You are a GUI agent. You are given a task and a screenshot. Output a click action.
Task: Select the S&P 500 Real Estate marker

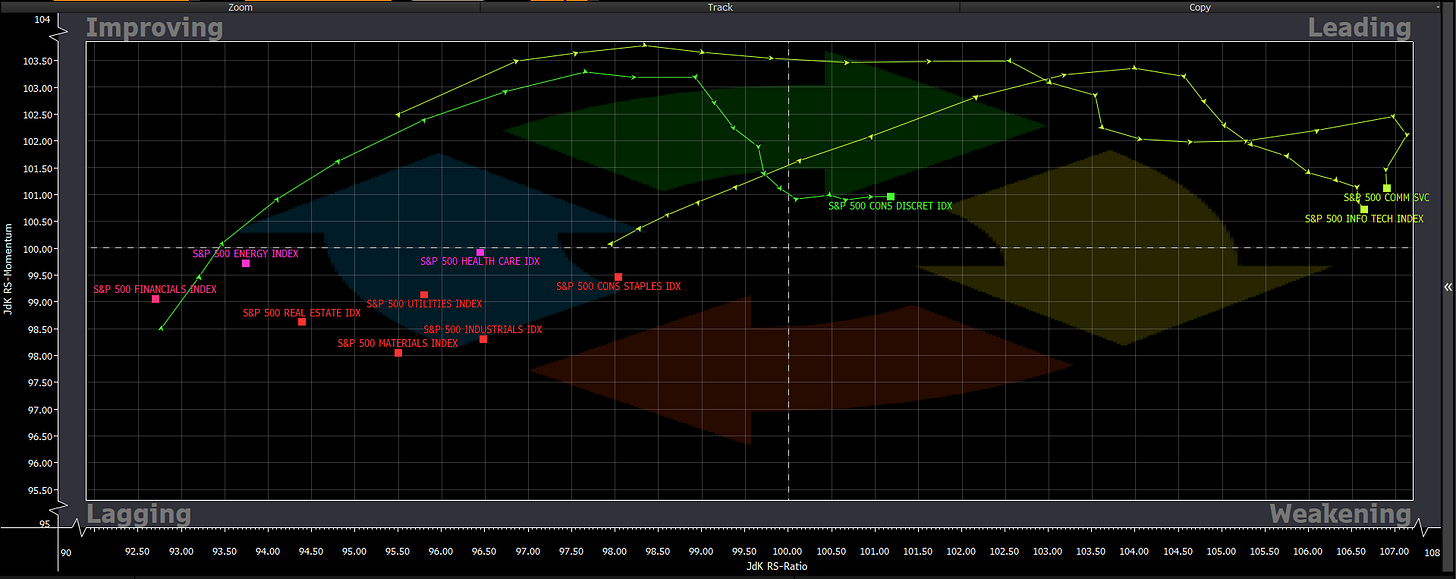pos(302,321)
